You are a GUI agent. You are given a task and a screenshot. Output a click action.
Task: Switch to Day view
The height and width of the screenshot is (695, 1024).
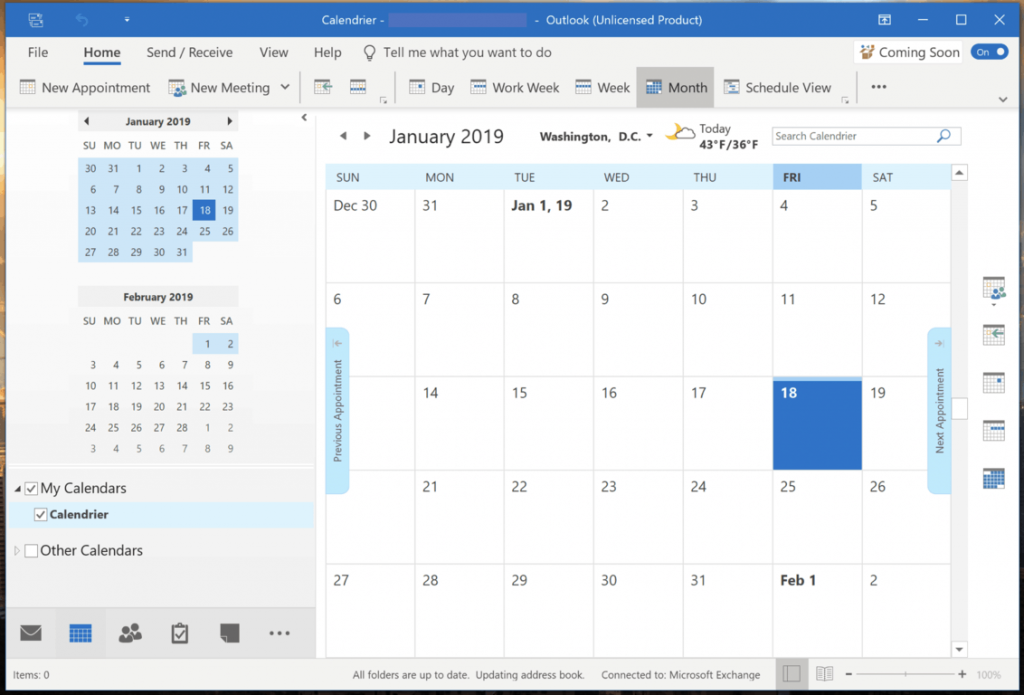(x=431, y=88)
